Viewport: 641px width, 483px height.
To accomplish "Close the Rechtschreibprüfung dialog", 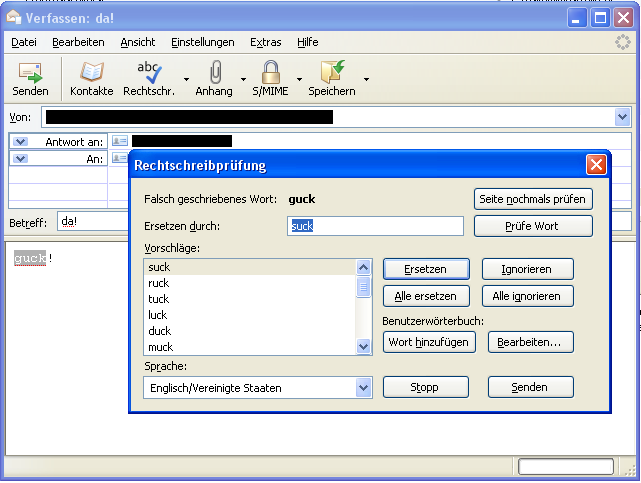I will tap(596, 165).
